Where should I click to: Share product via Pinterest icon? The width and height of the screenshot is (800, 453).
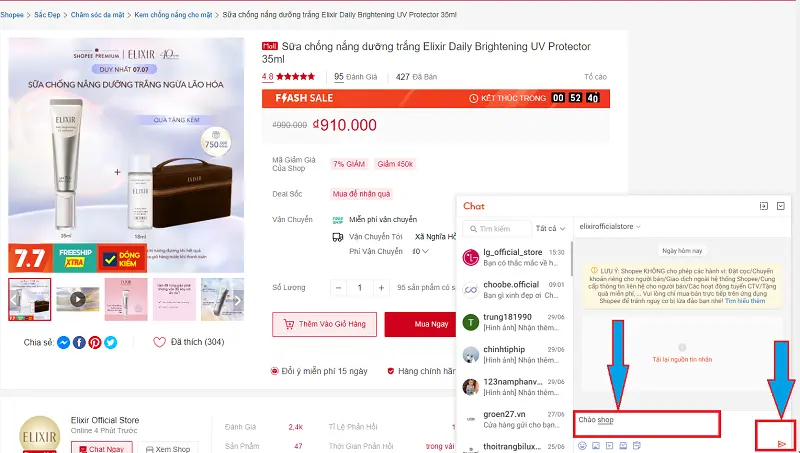click(x=95, y=342)
